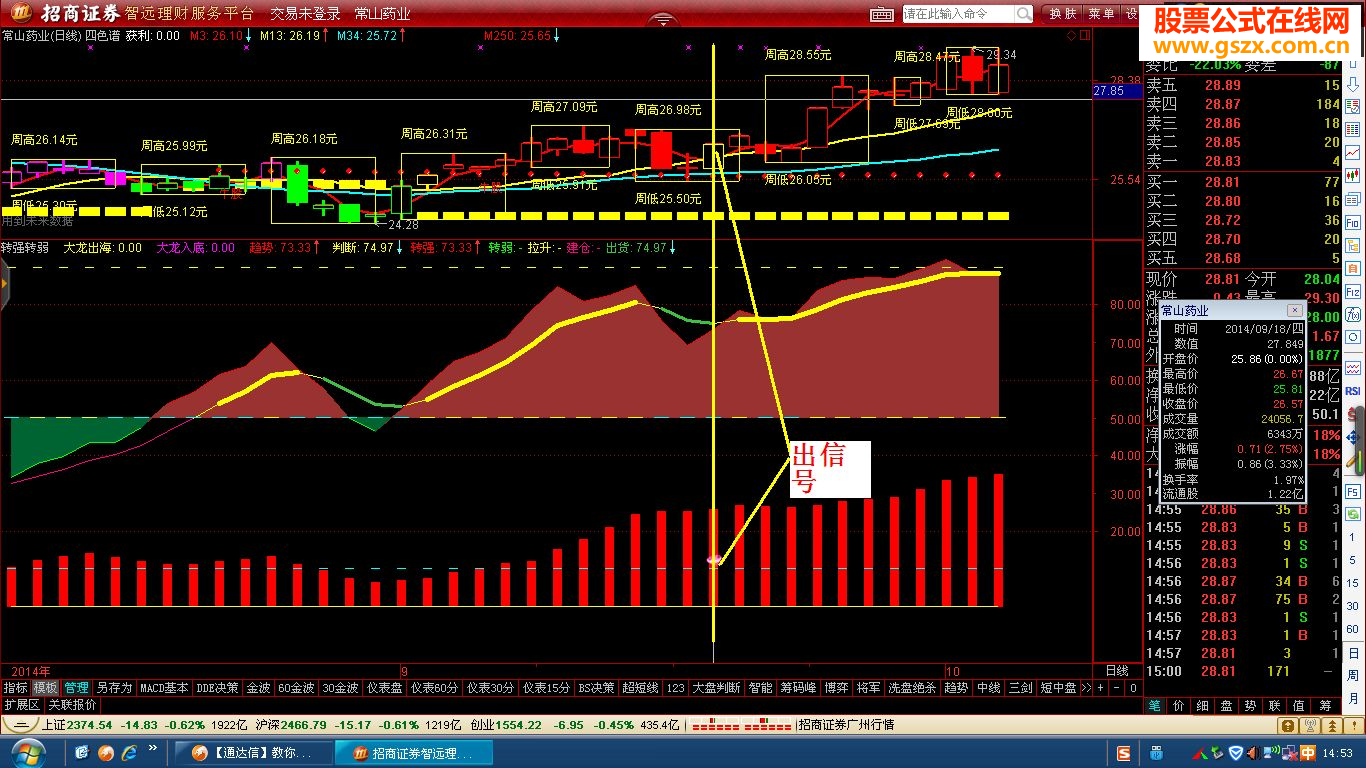Screen dimensions: 1366x768
Task: Select the daily 日 period in sidebar
Action: coord(1353,652)
